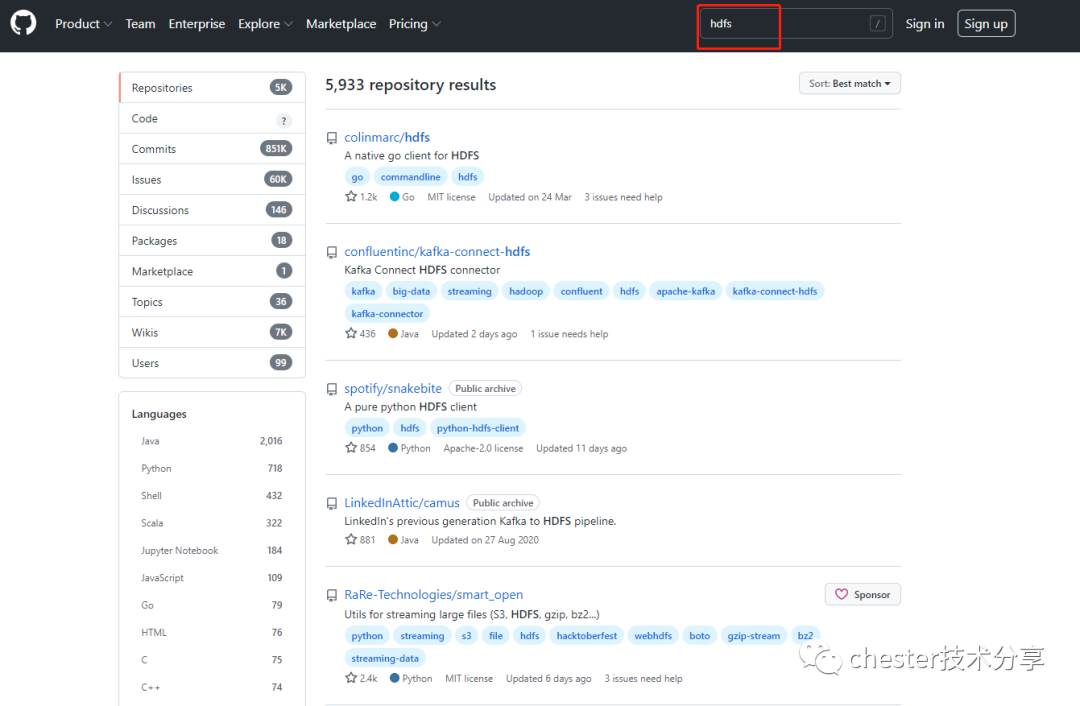Click '3 issues need help' under colinmarc/hdfs
1080x706 pixels.
(623, 197)
